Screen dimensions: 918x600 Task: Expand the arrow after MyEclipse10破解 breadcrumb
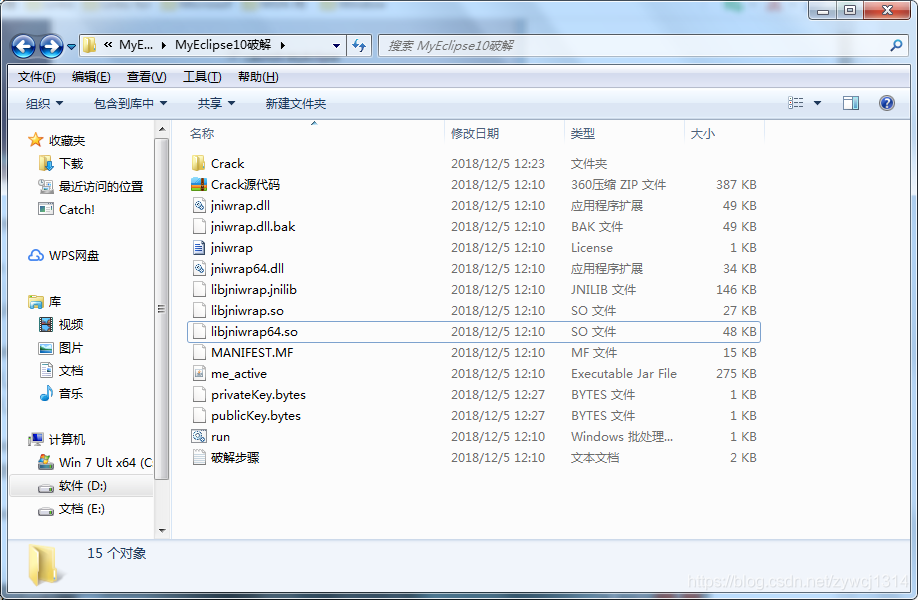tap(283, 45)
